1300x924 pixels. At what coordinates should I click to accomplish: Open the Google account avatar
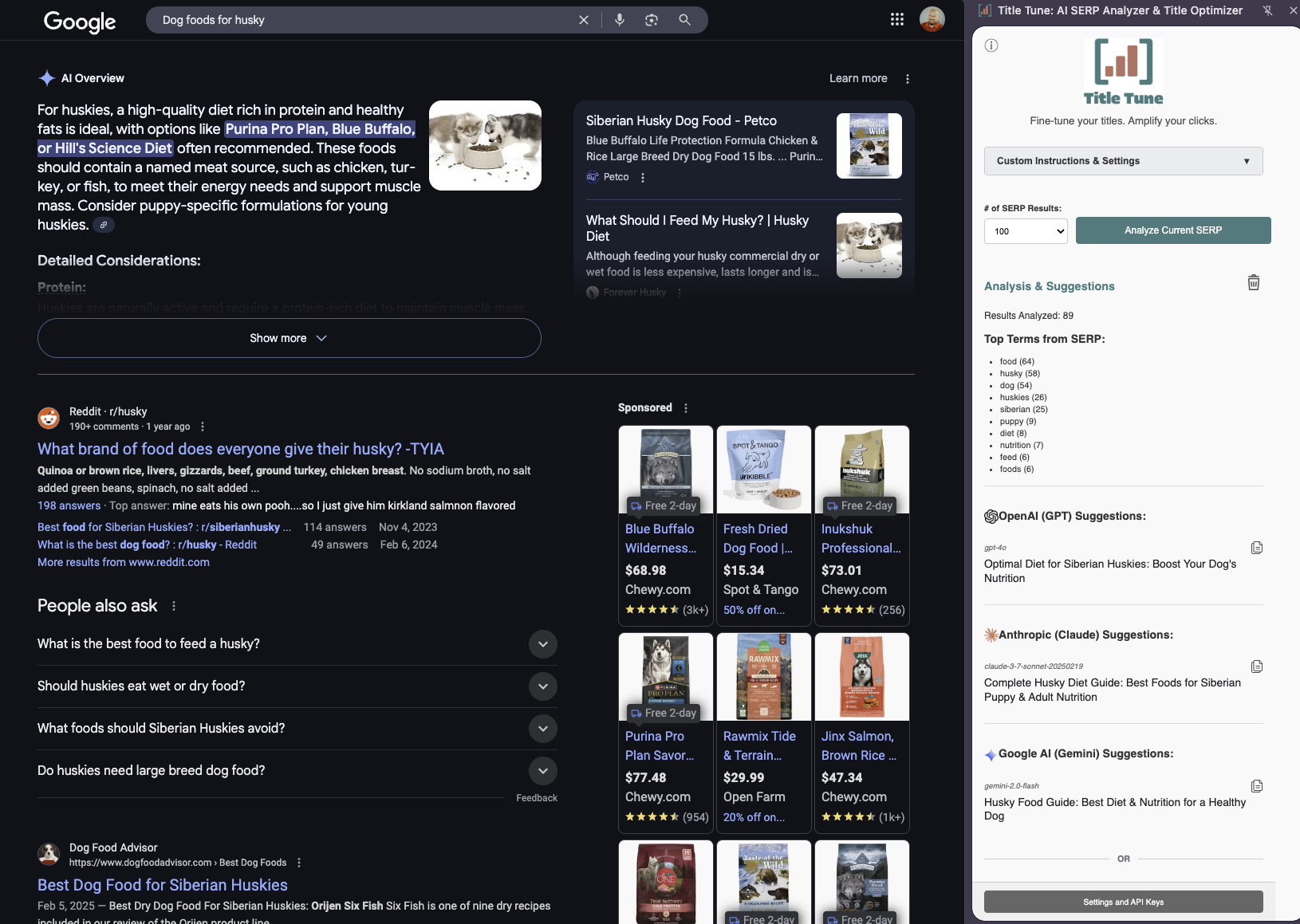click(932, 19)
